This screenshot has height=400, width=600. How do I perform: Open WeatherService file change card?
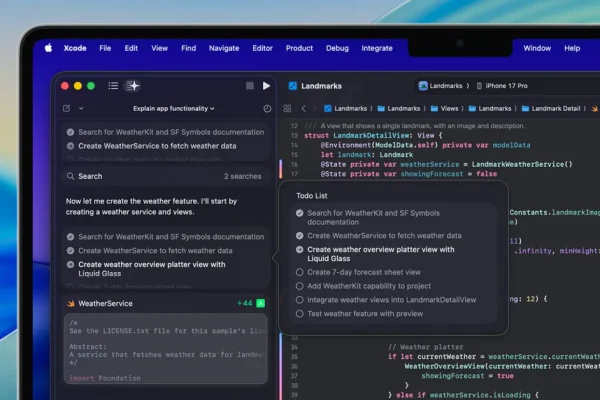point(166,303)
